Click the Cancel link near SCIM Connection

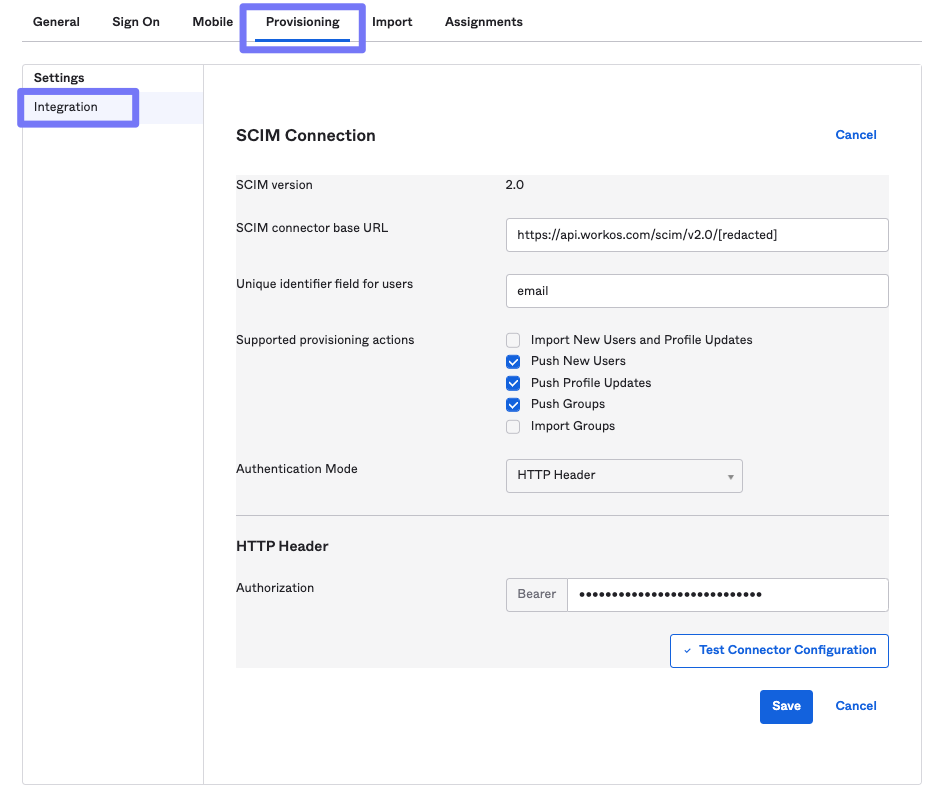(x=855, y=134)
